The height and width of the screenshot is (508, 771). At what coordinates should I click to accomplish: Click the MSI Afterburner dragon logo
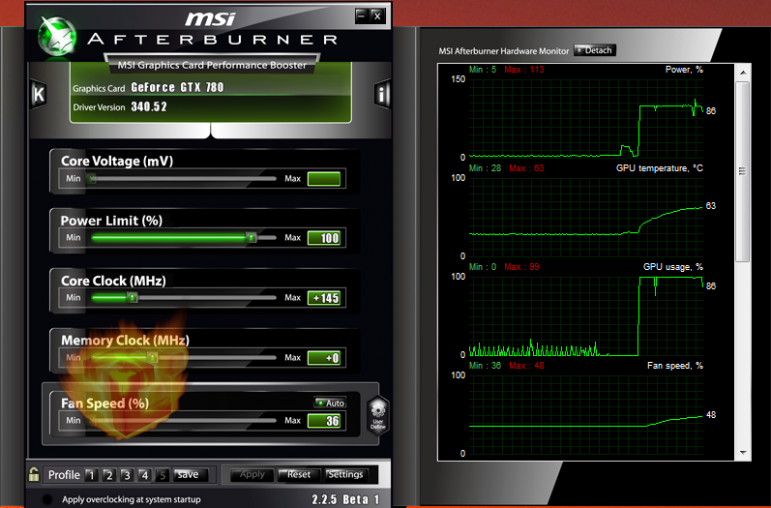[58, 36]
